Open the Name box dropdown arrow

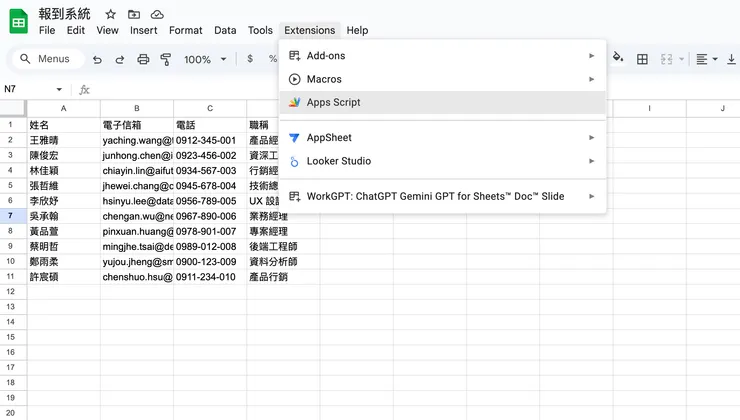59,89
